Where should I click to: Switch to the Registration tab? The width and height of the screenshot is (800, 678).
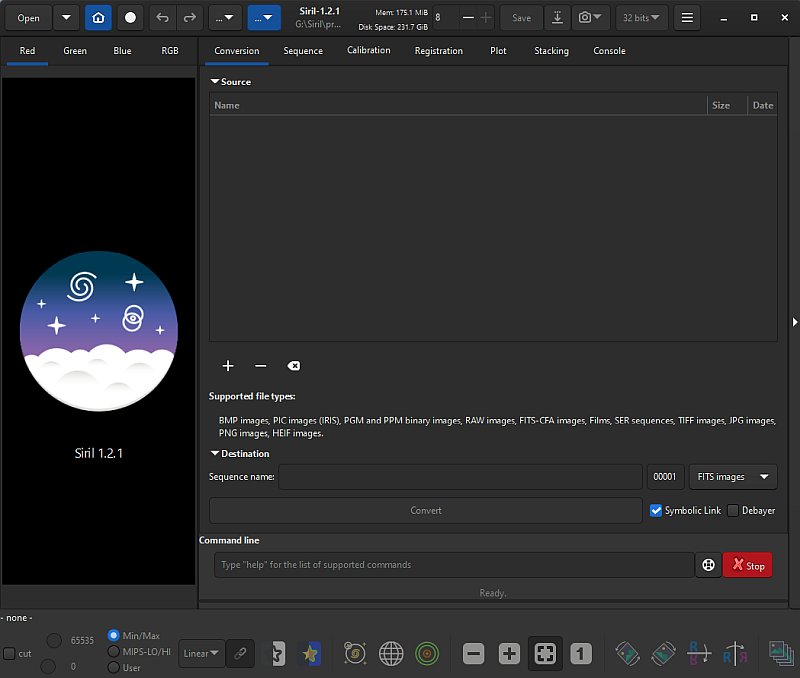[438, 51]
